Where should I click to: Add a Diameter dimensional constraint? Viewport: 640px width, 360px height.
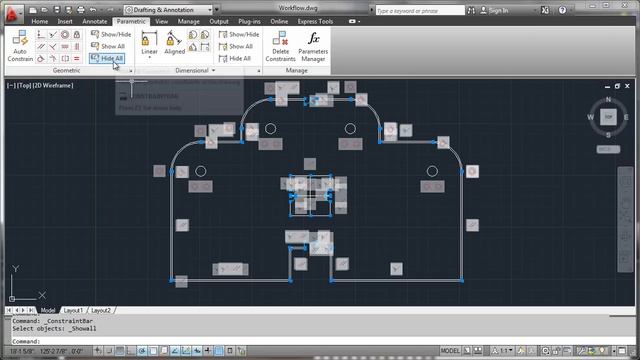pyautogui.click(x=205, y=35)
